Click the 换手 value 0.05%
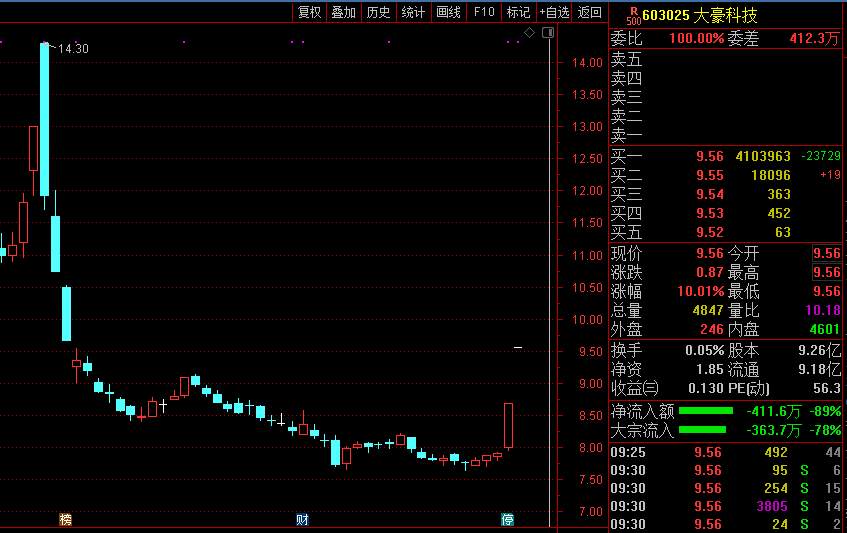Screen dimensions: 847x533 (x=704, y=350)
